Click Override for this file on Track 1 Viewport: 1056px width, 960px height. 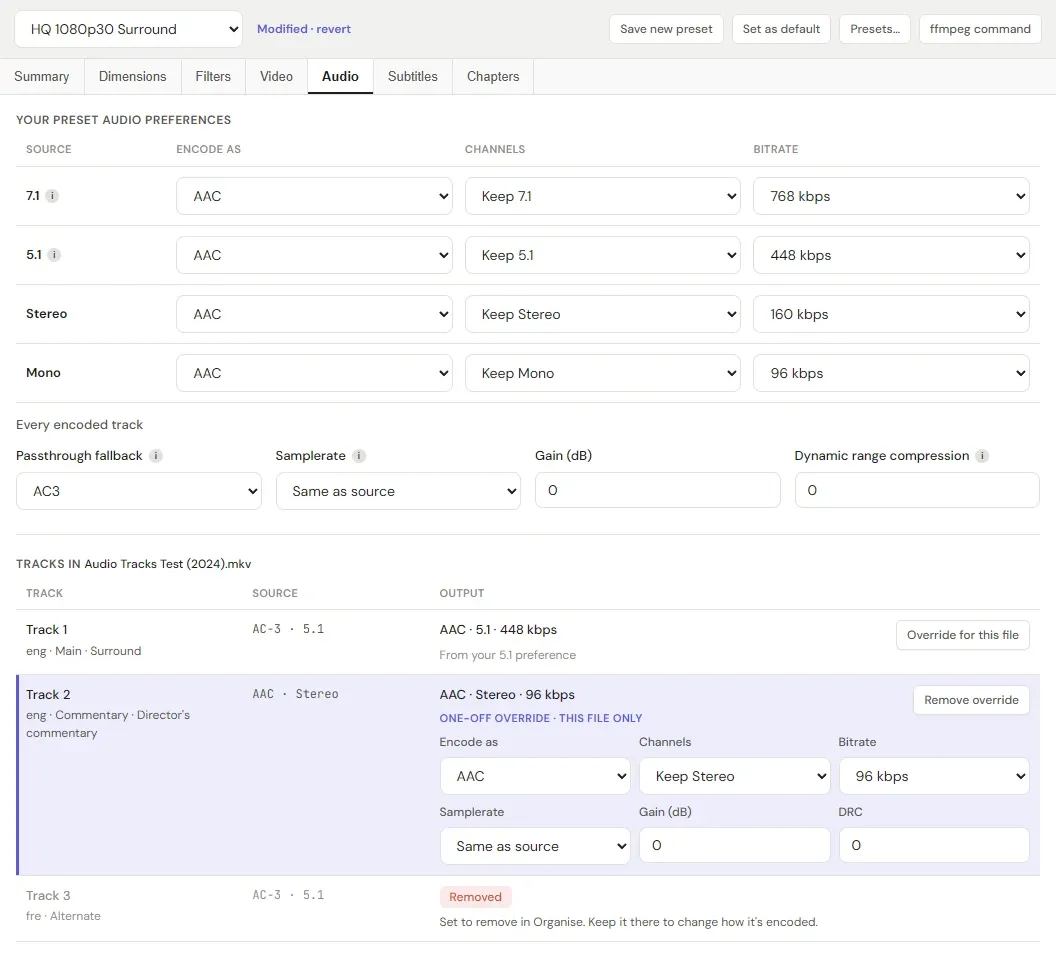pyautogui.click(x=962, y=635)
